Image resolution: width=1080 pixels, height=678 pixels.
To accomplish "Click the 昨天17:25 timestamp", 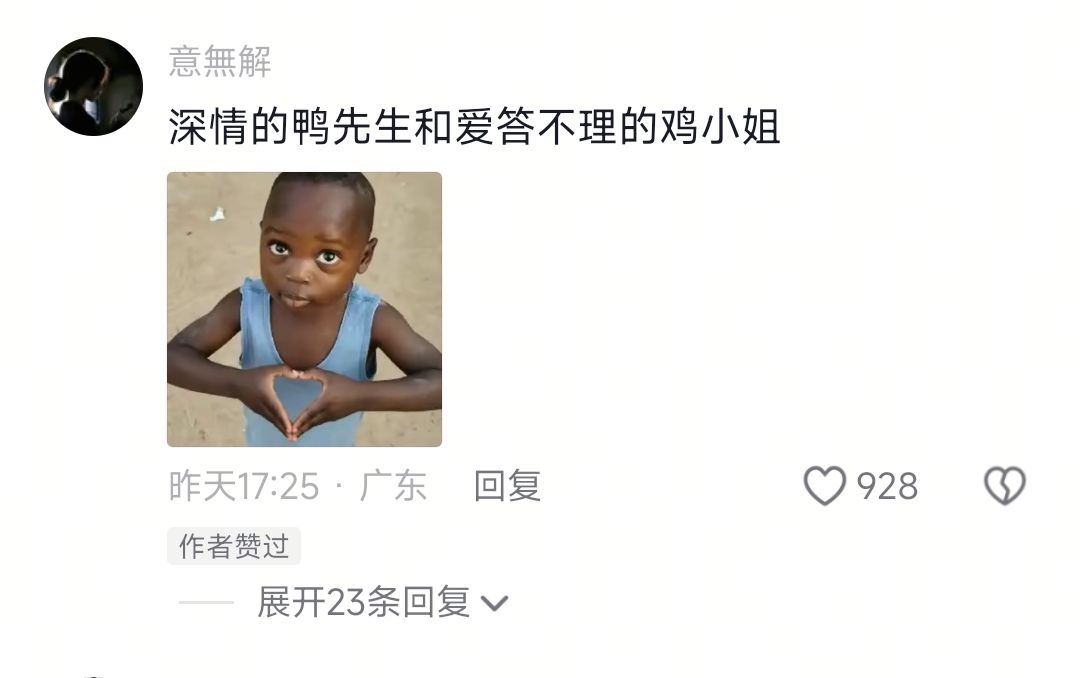I will pos(244,486).
